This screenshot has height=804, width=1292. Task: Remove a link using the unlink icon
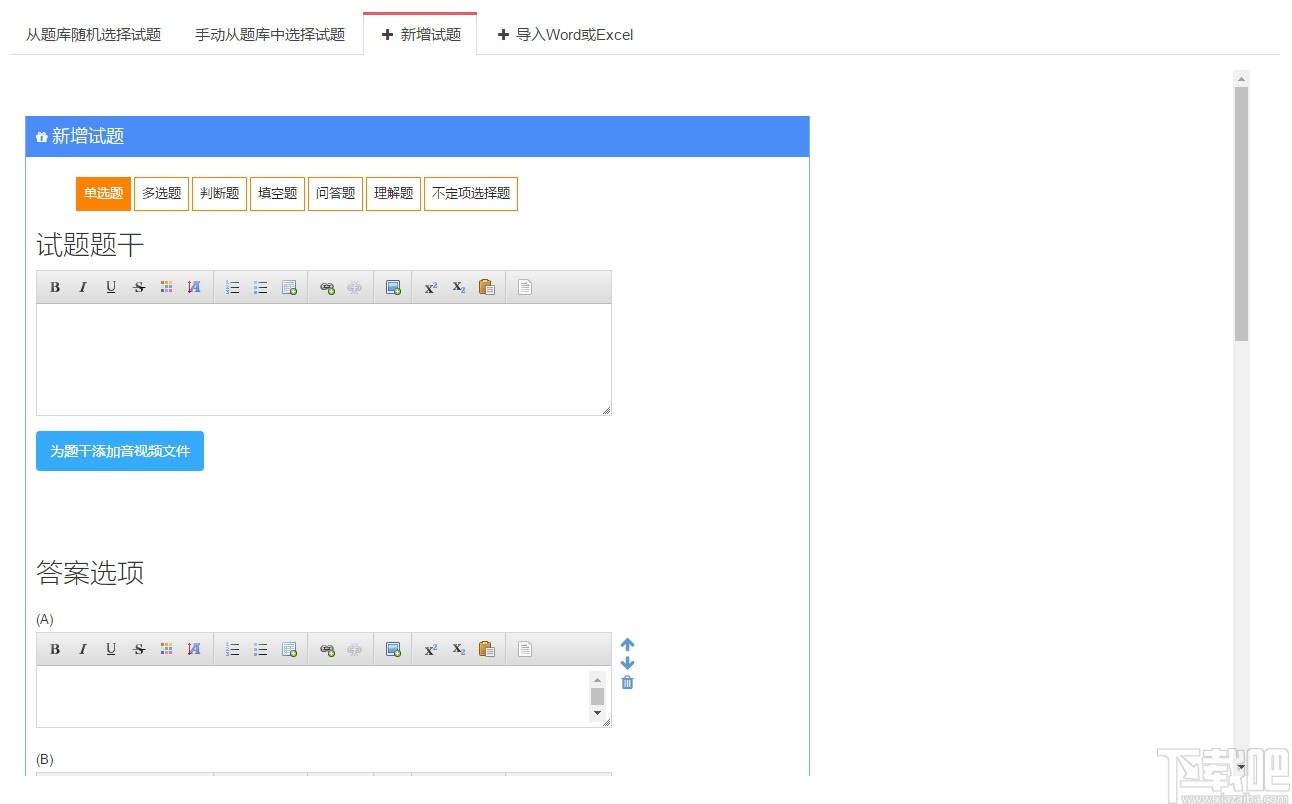coord(354,287)
